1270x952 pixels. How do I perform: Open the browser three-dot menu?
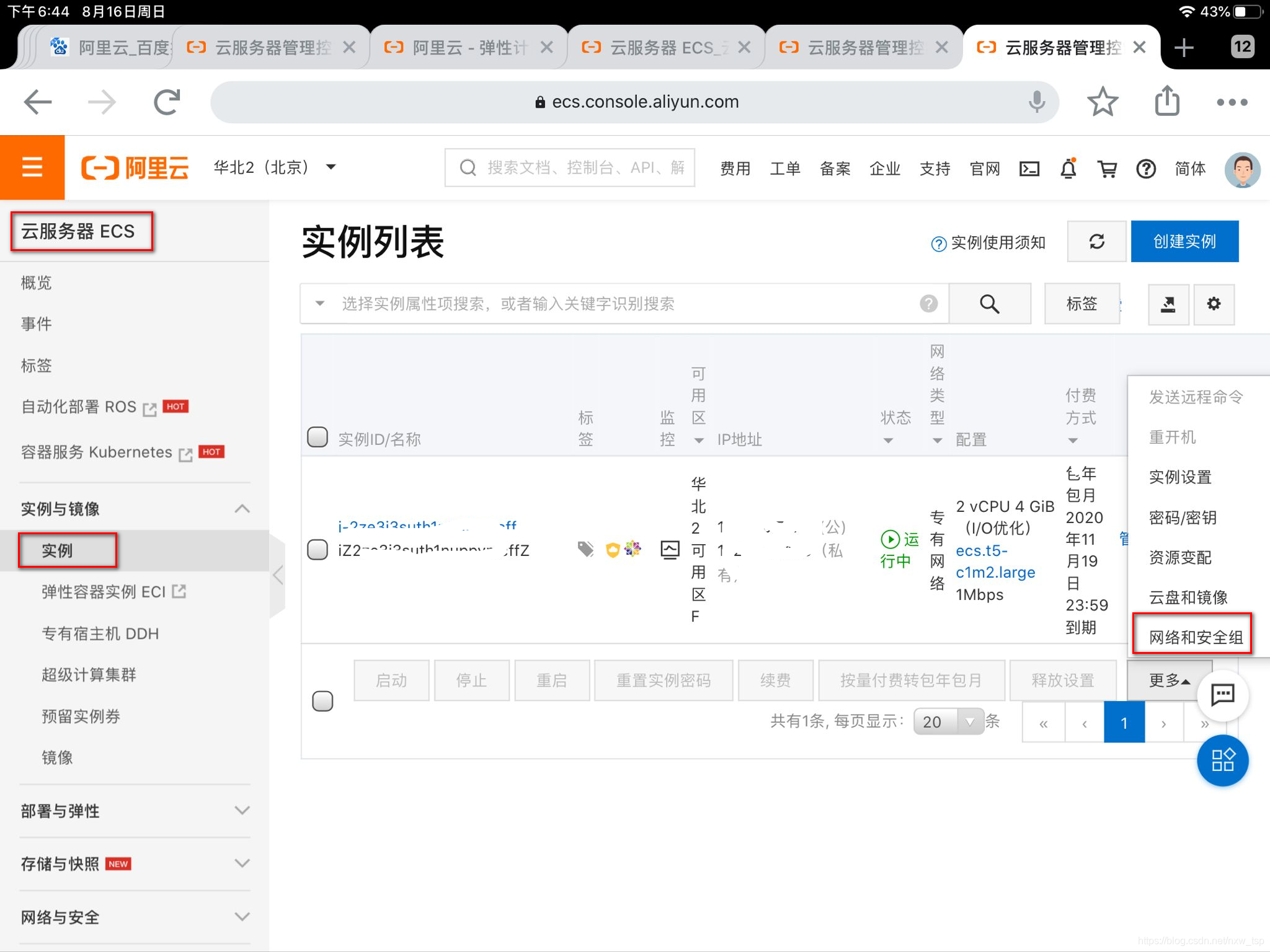tap(1232, 102)
